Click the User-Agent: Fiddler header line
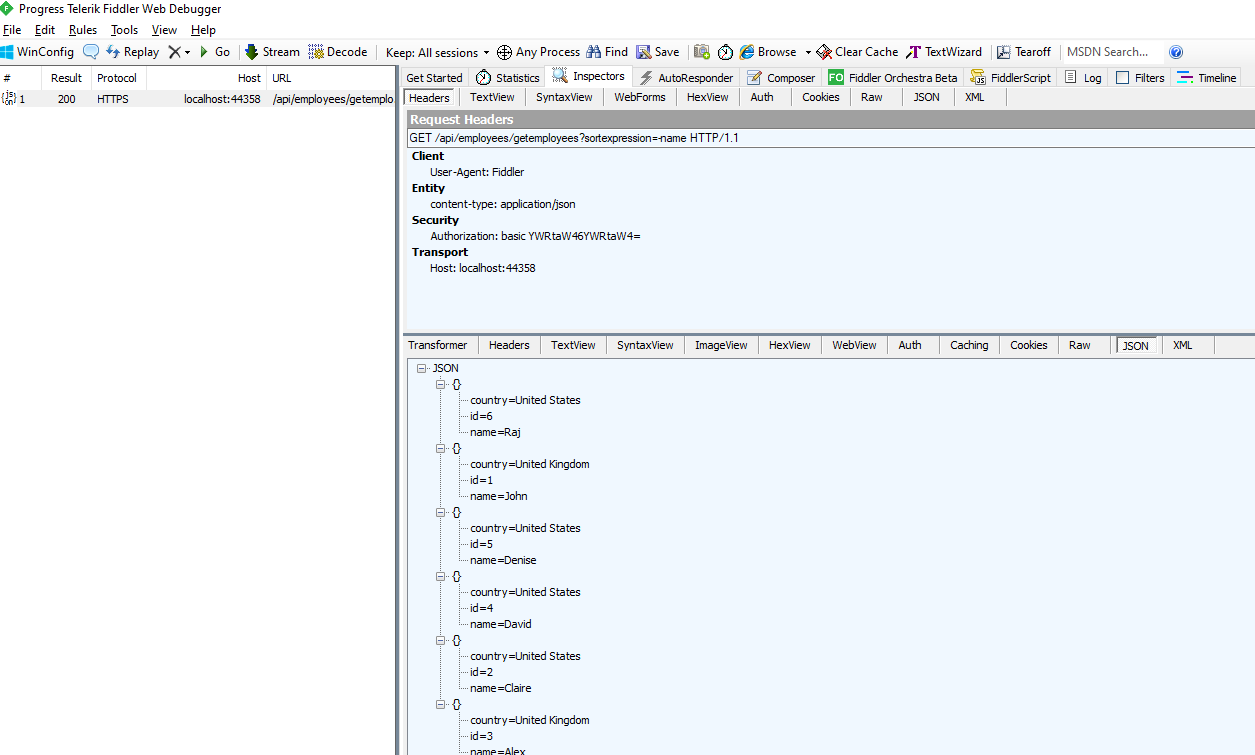 point(477,172)
